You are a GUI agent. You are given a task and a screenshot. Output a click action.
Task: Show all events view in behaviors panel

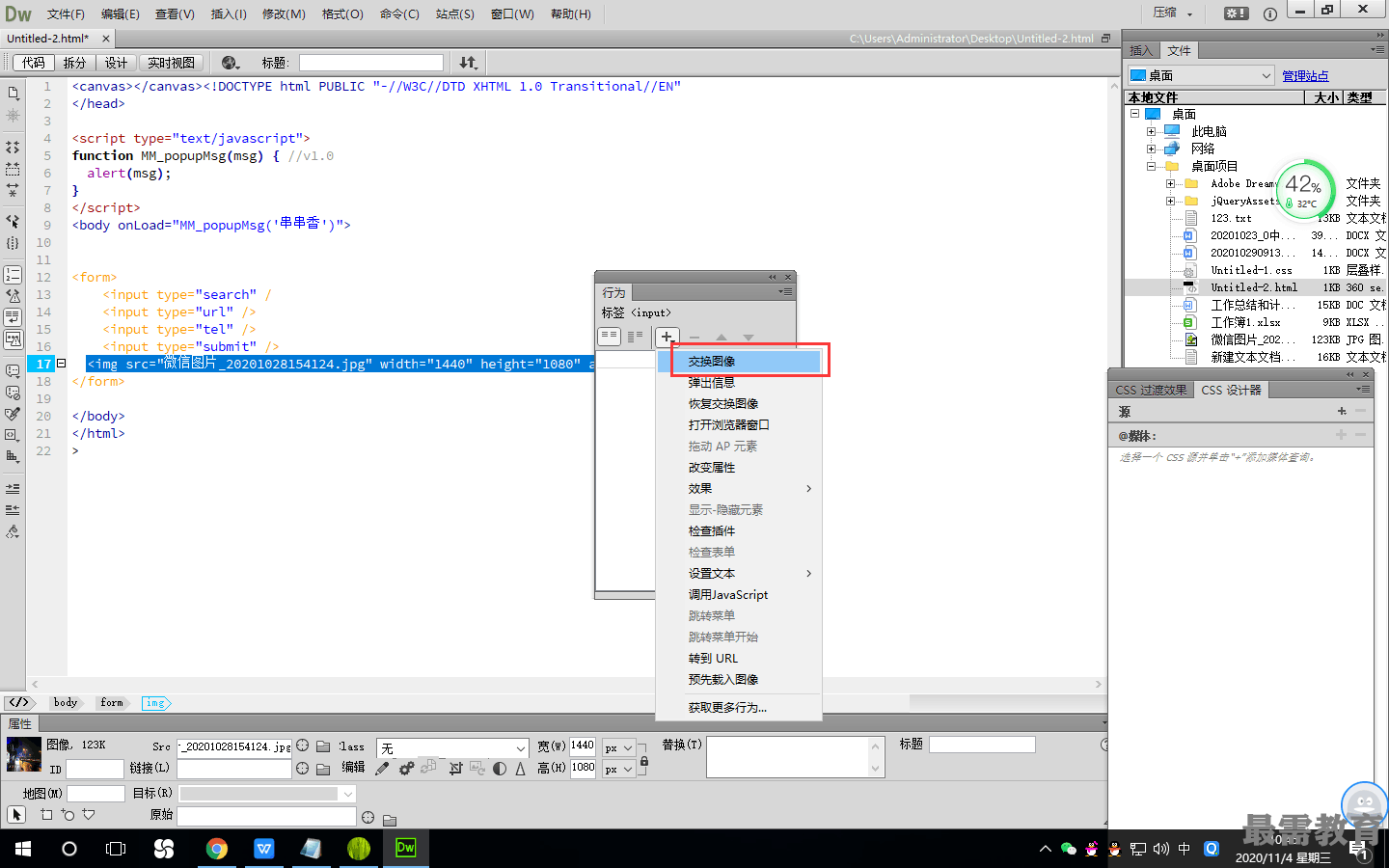coord(635,337)
